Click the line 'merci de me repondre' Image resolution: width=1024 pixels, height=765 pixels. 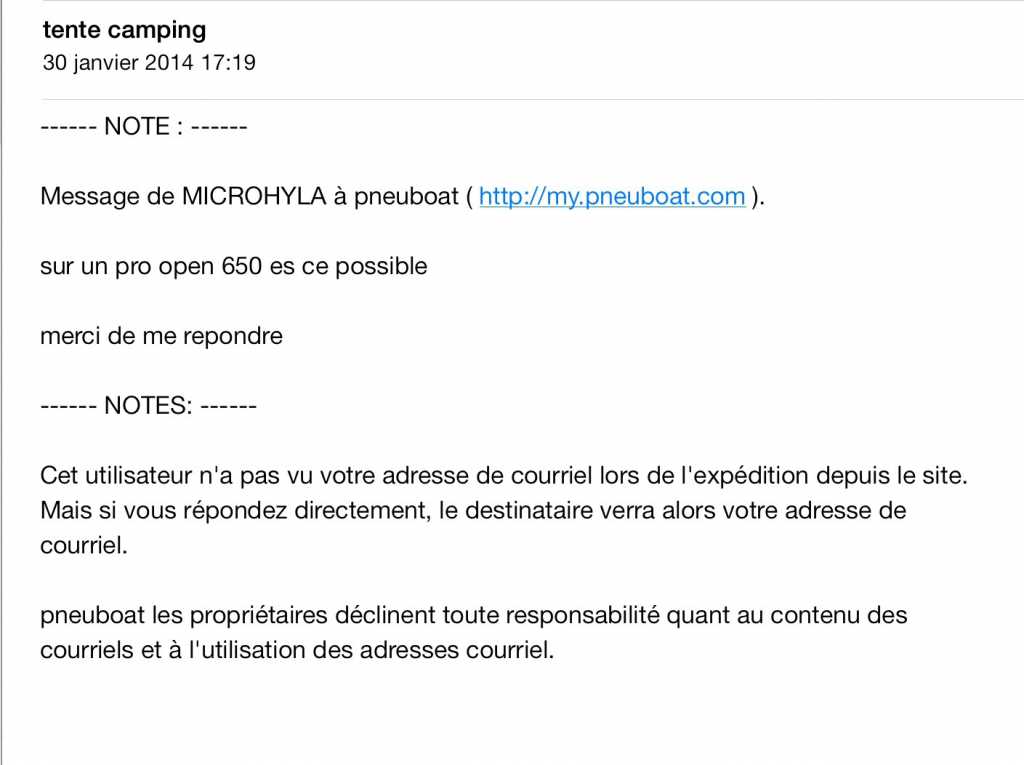click(x=161, y=336)
